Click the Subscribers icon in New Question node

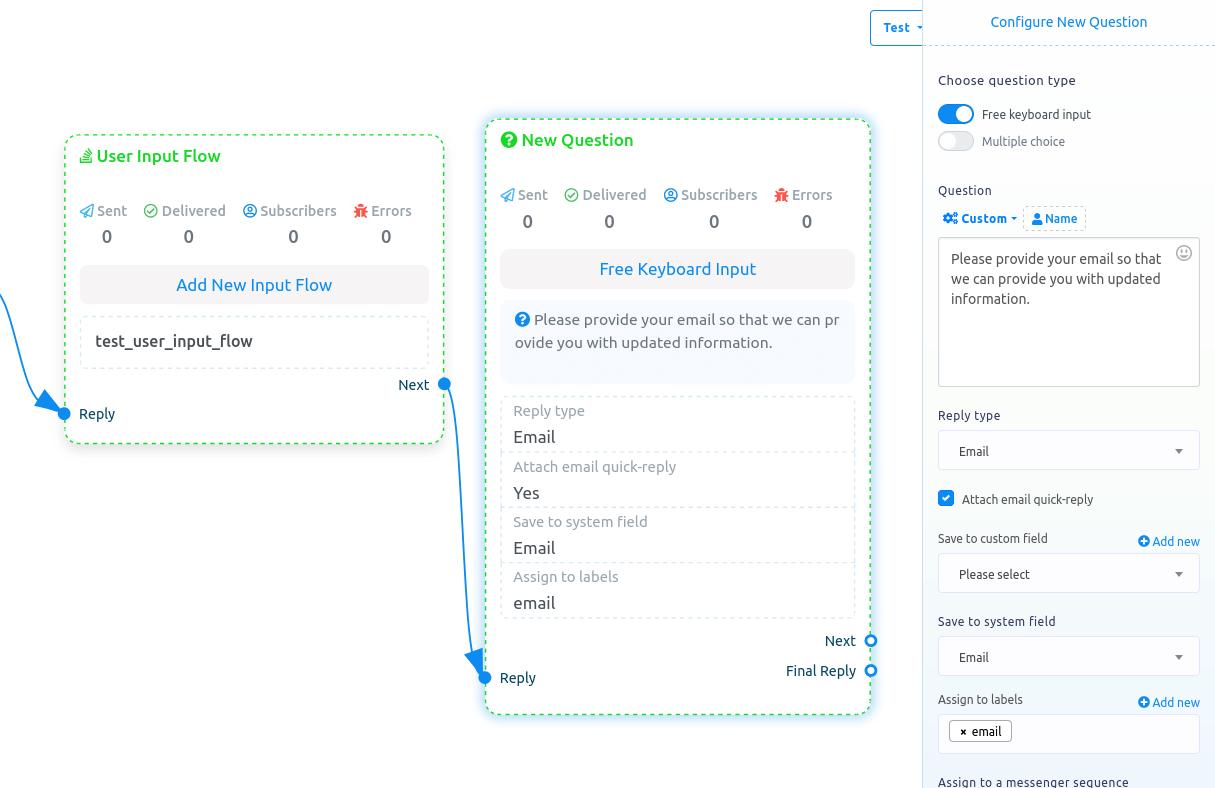point(671,195)
